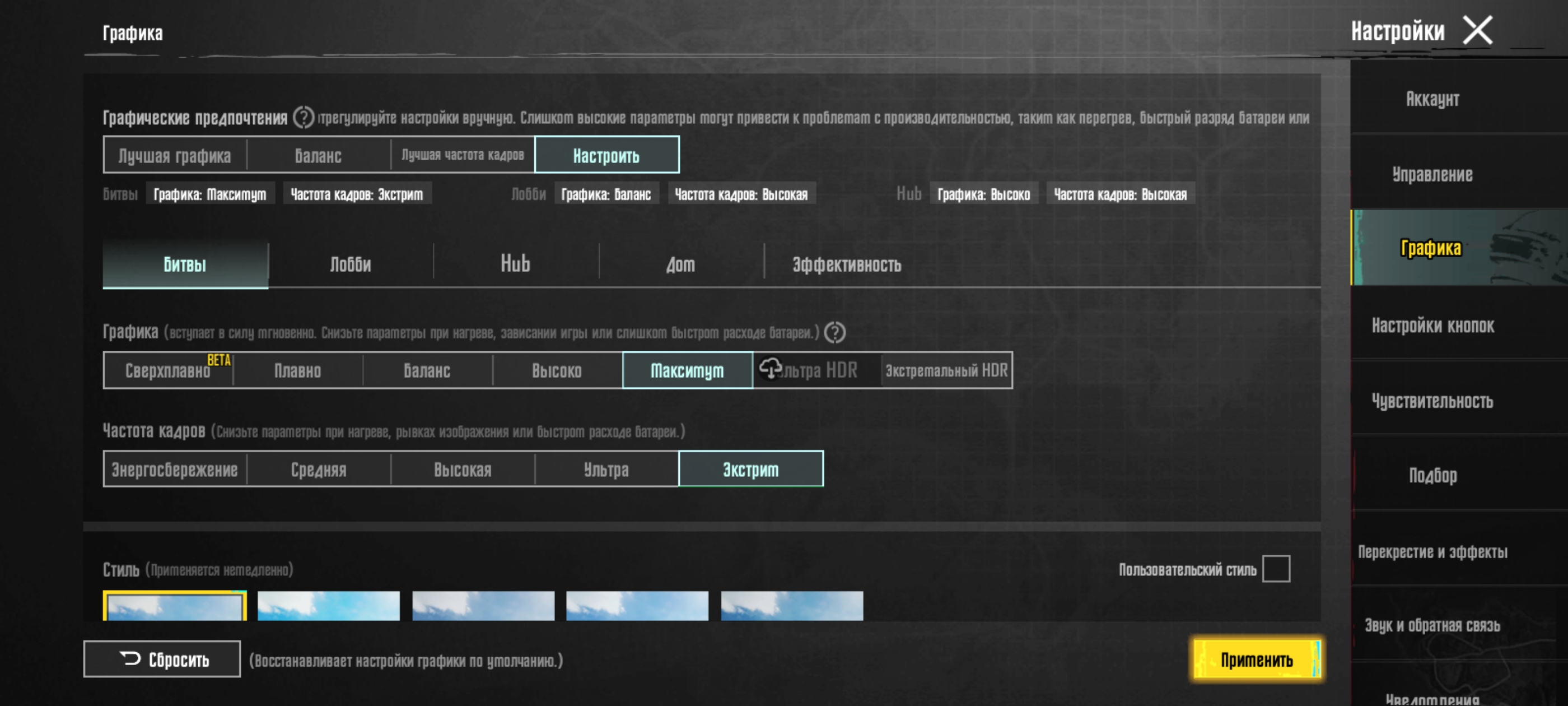Open Чувствительность settings in sidebar

coord(1432,401)
